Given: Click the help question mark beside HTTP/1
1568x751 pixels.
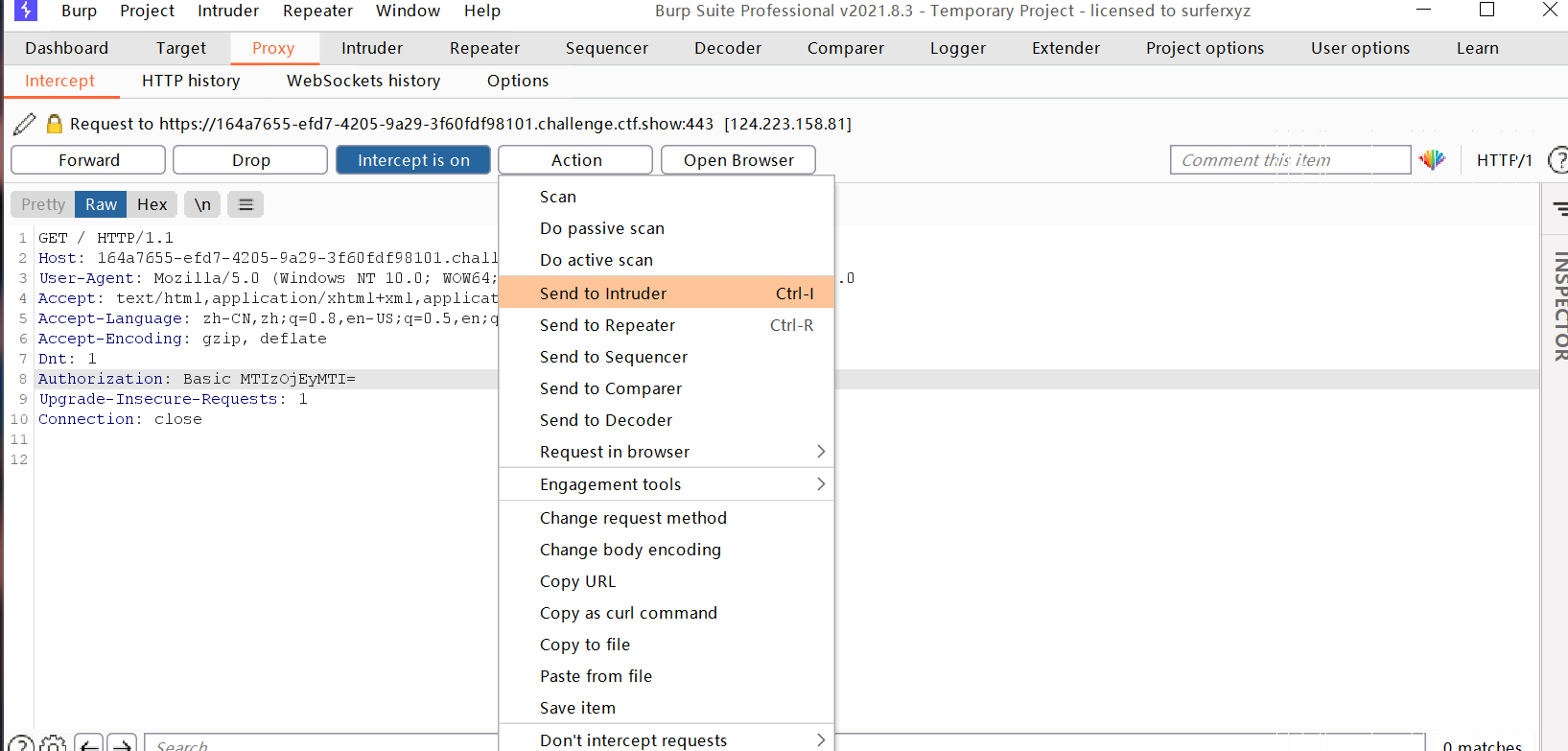Looking at the screenshot, I should pyautogui.click(x=1558, y=160).
